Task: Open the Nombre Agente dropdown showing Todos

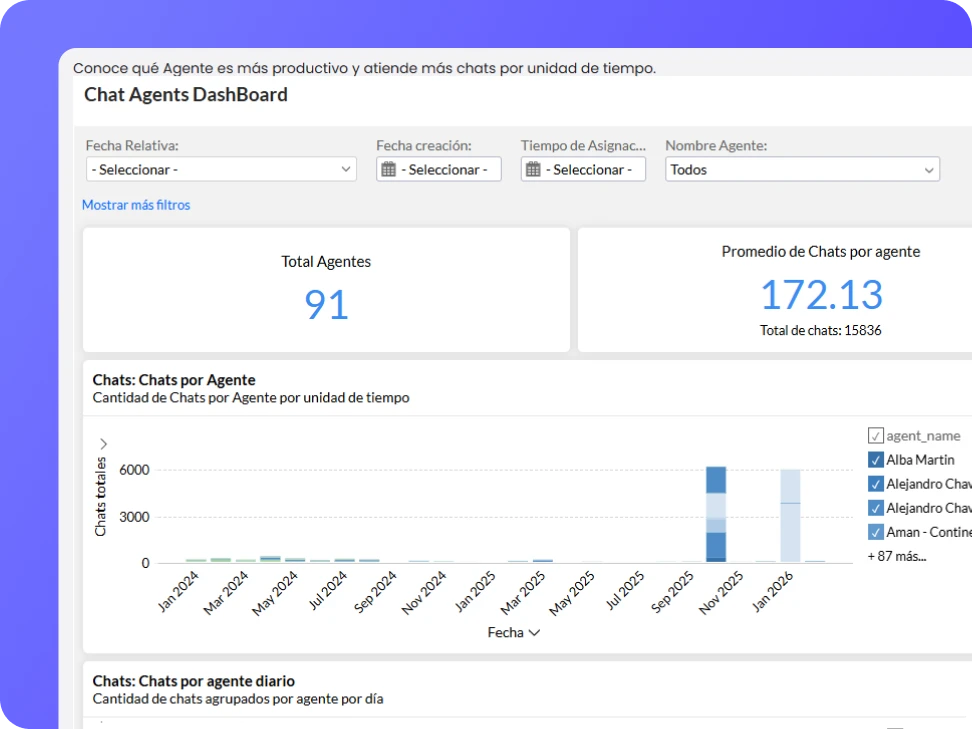Action: (x=802, y=170)
